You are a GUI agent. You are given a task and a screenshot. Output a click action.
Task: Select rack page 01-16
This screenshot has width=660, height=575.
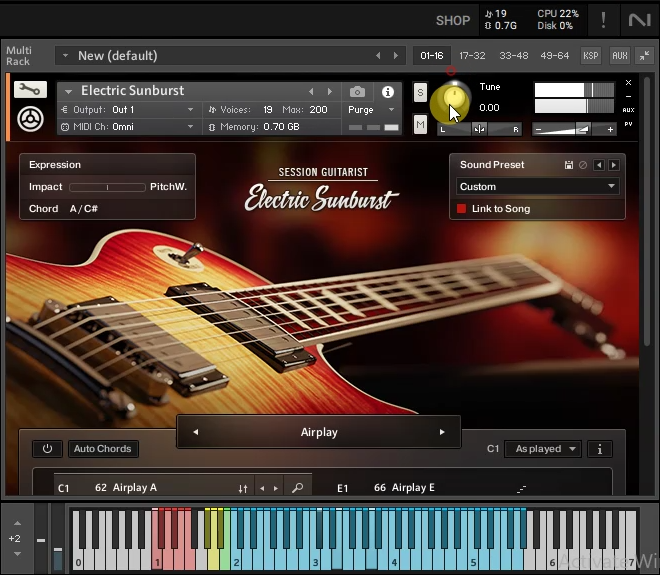(x=431, y=56)
